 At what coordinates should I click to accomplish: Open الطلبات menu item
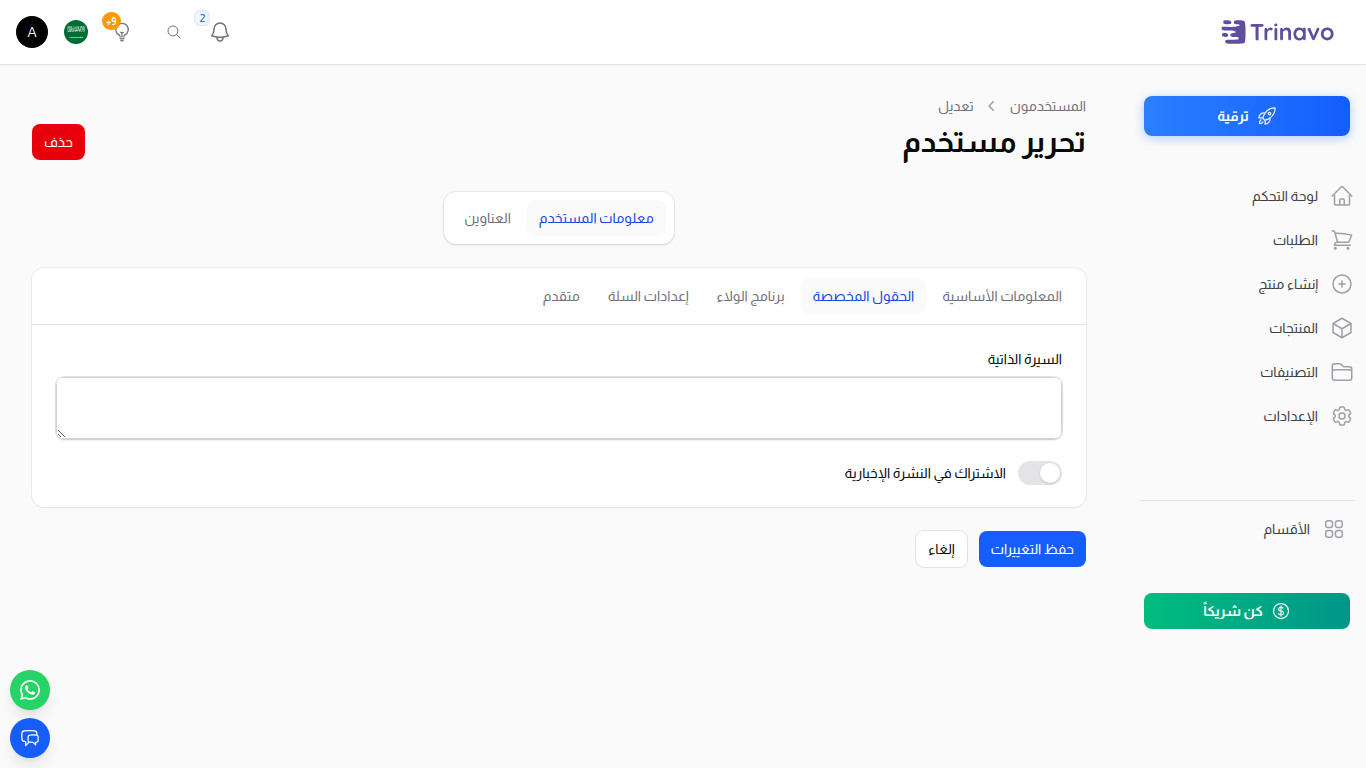tap(1295, 240)
